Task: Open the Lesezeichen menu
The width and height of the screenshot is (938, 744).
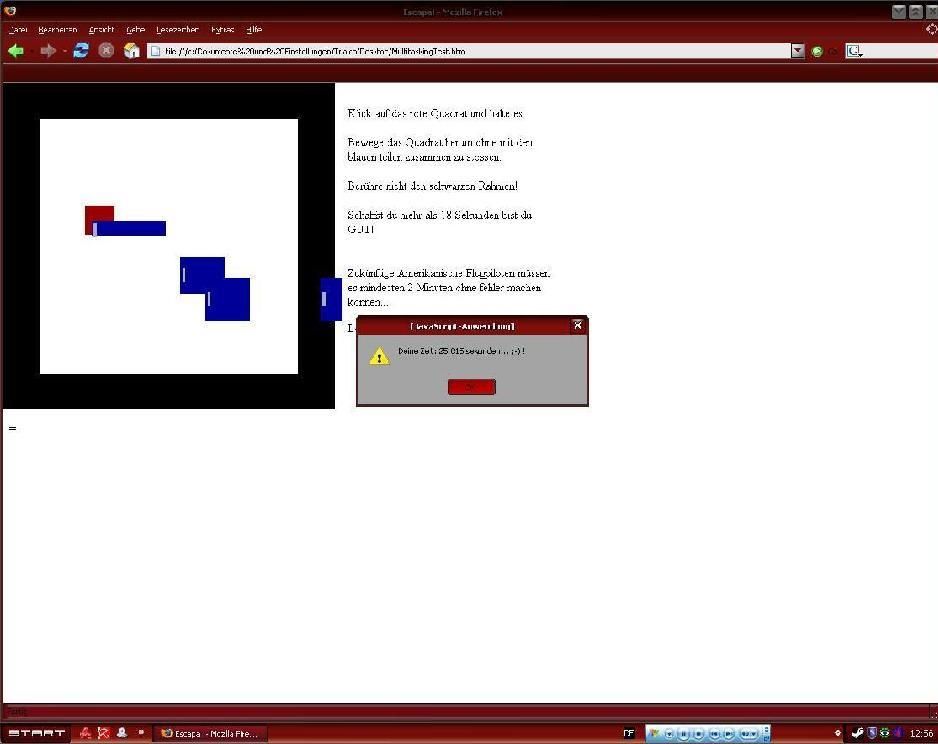Action: 177,30
